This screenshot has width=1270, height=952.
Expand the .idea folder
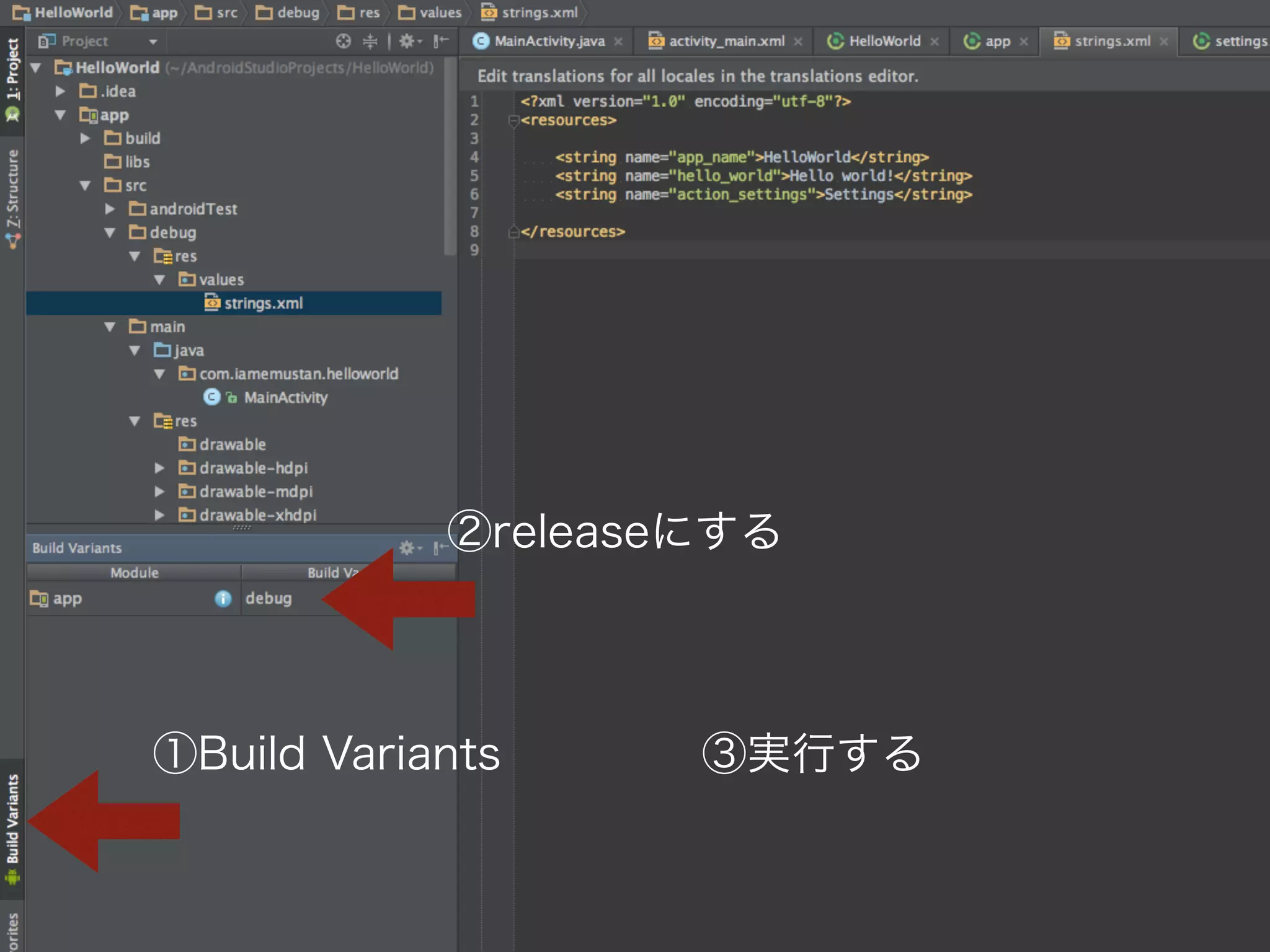[60, 91]
